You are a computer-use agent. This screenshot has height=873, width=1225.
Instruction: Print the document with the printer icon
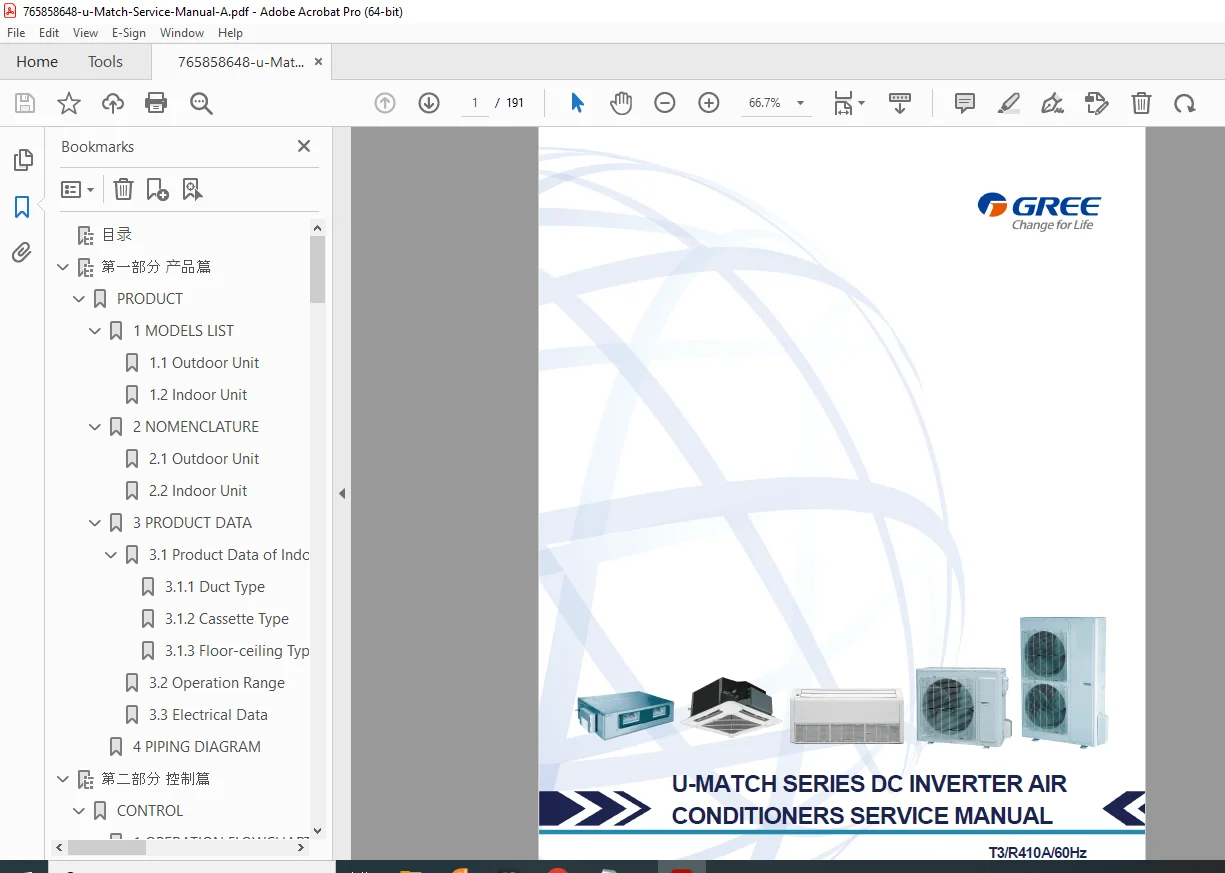pos(156,103)
